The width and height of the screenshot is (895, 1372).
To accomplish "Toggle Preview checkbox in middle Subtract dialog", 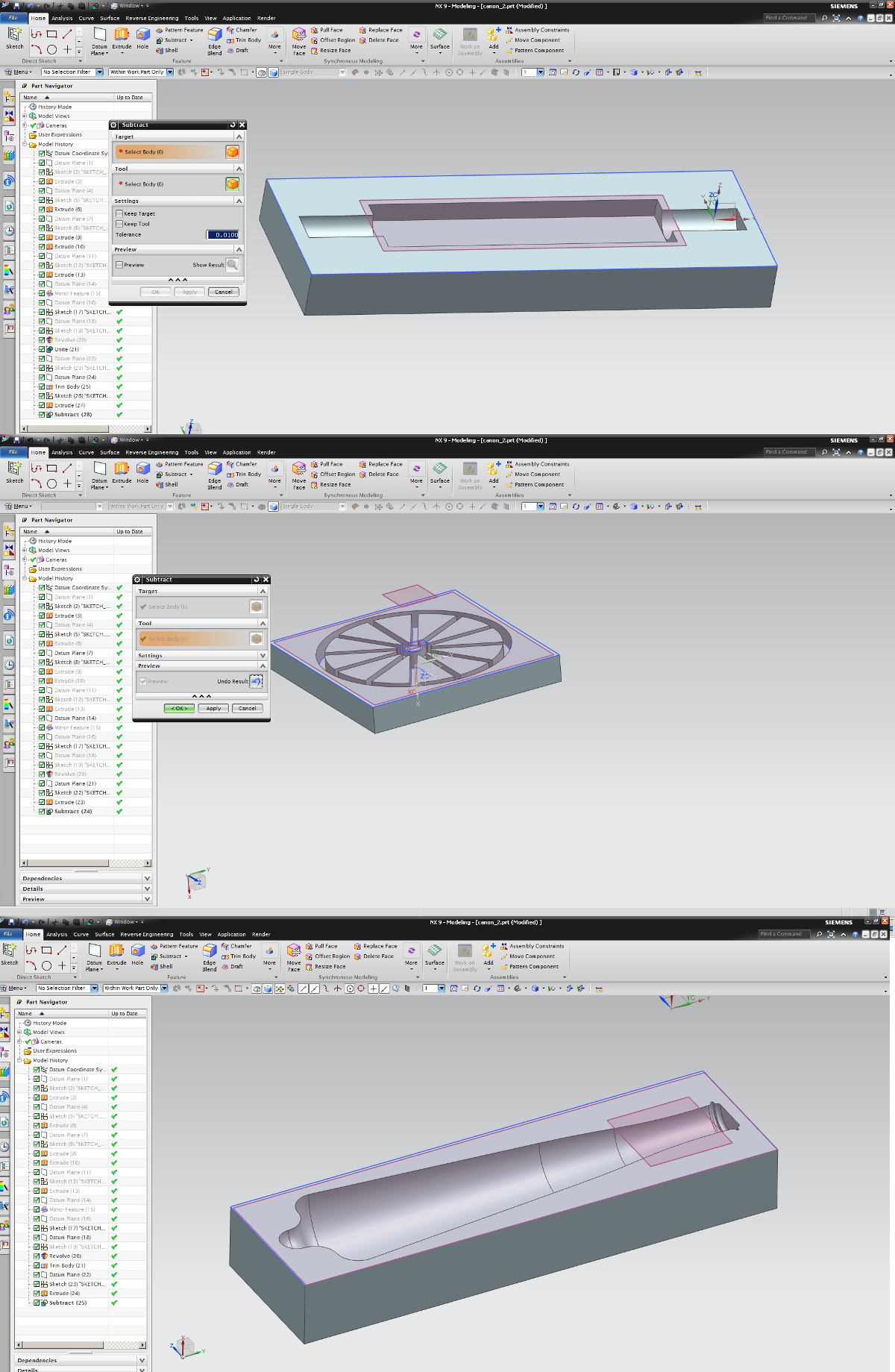I will 143,681.
